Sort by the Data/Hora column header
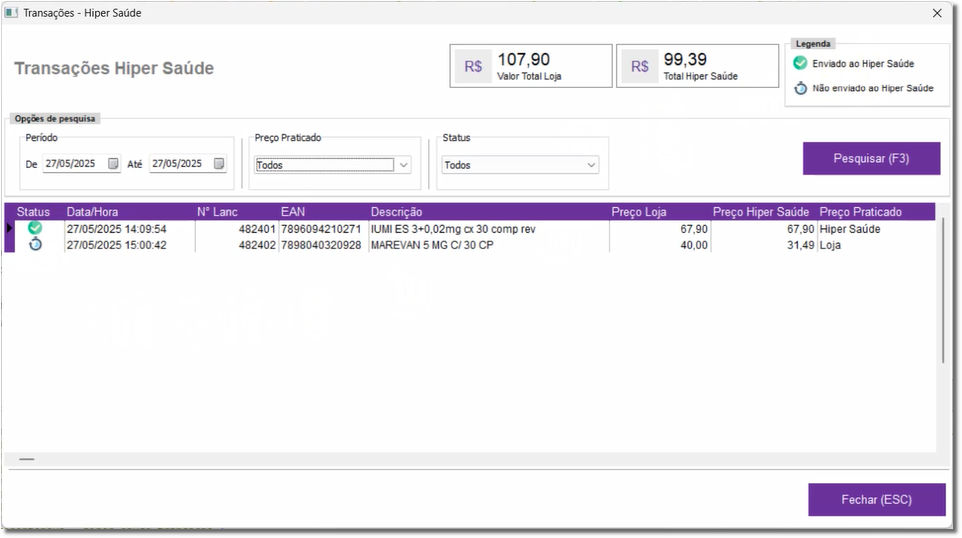 coord(92,212)
